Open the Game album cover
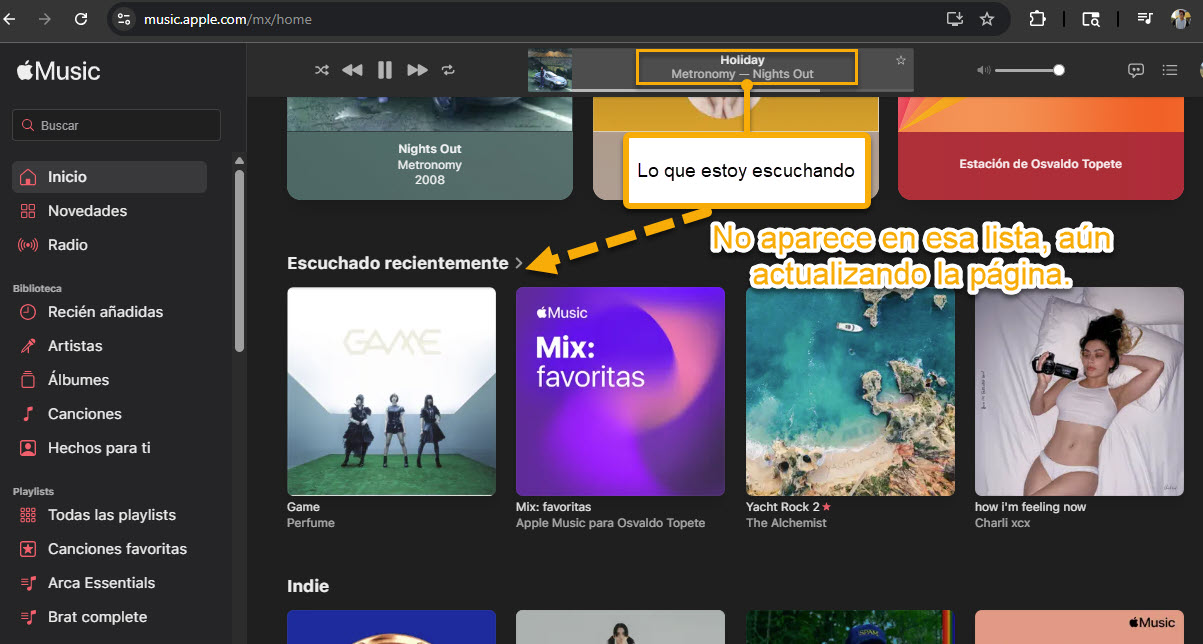Screen dimensions: 1203x644 (x=391, y=391)
